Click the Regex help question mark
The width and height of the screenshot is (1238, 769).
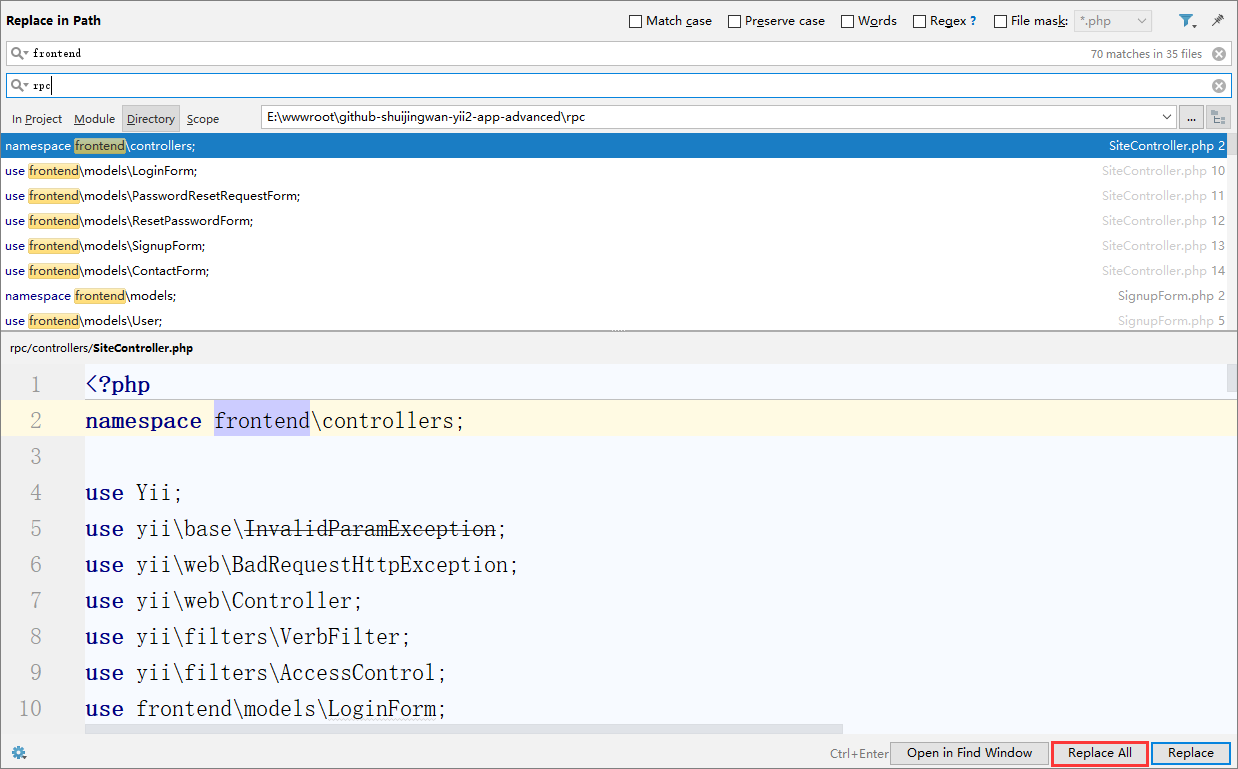coord(973,21)
